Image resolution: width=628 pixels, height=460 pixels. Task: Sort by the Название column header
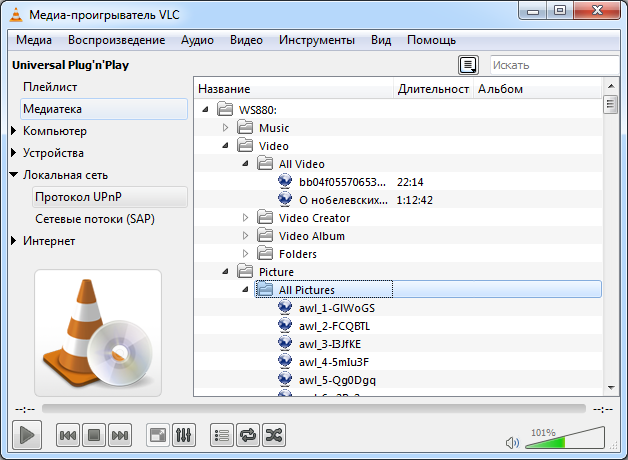coord(294,88)
